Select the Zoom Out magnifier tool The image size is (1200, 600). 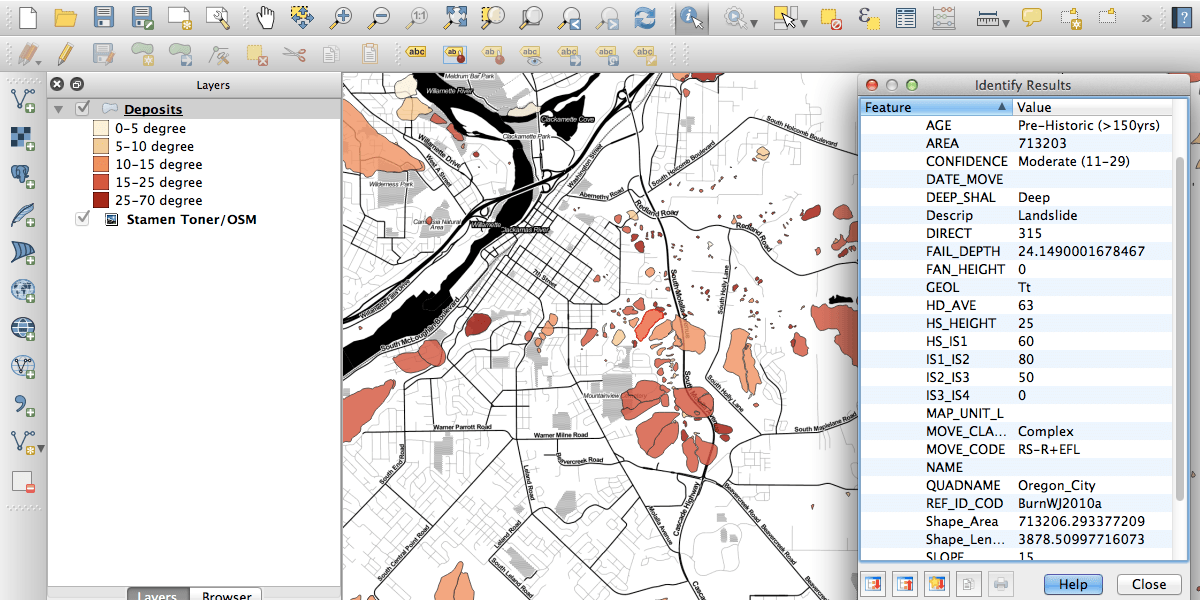(x=378, y=17)
